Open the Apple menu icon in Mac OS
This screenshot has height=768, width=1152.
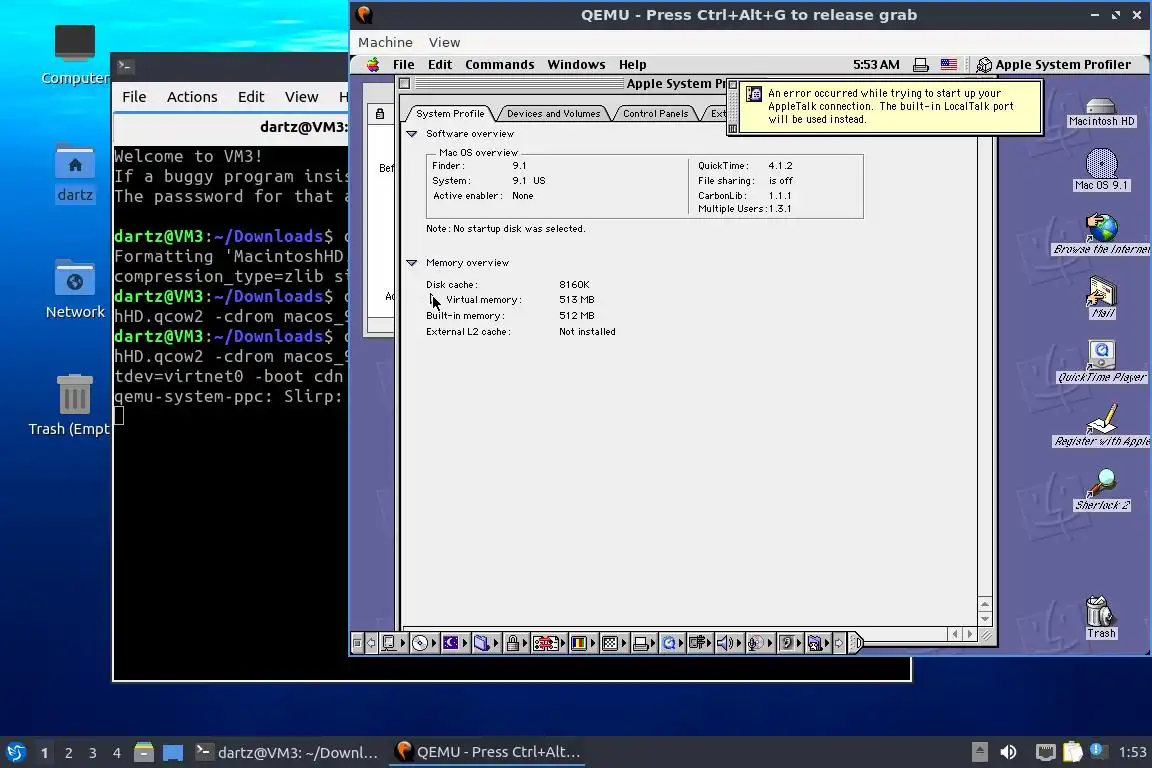pos(373,65)
